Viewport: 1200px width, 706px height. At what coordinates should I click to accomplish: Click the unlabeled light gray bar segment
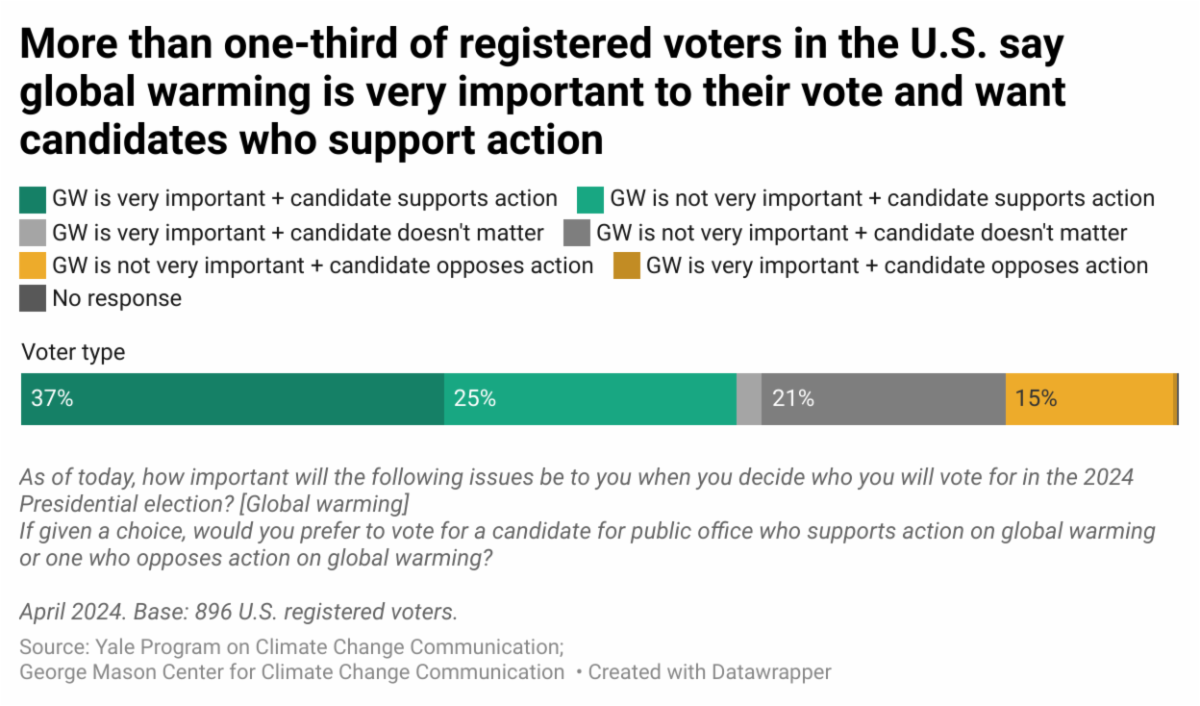coord(749,399)
